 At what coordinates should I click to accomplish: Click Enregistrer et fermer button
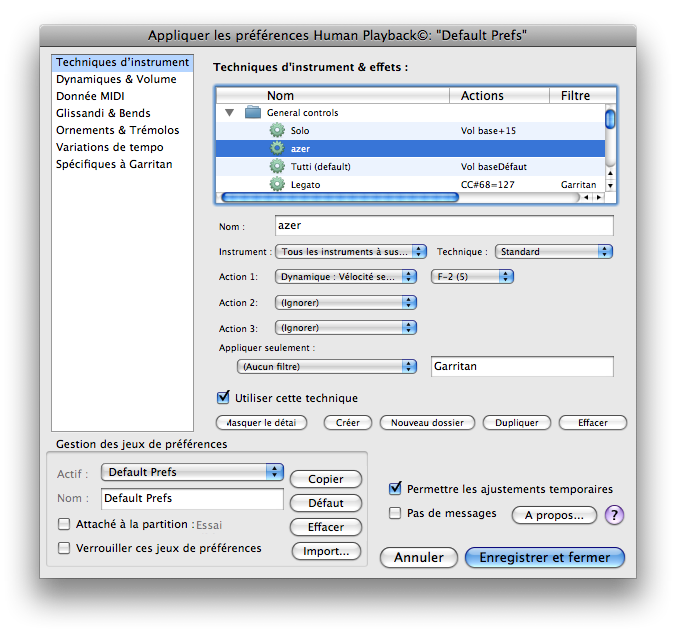pos(544,557)
